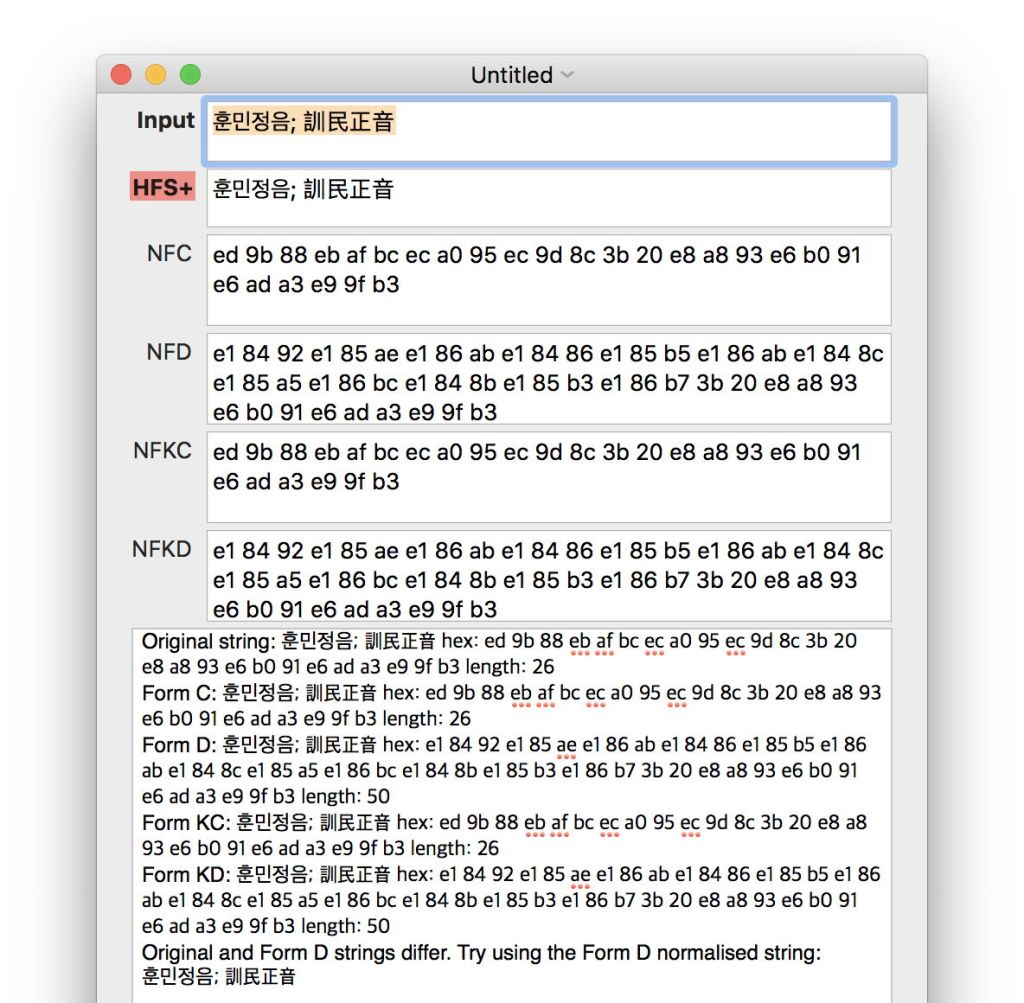
Task: Click the NFKD hex output field
Action: [549, 576]
